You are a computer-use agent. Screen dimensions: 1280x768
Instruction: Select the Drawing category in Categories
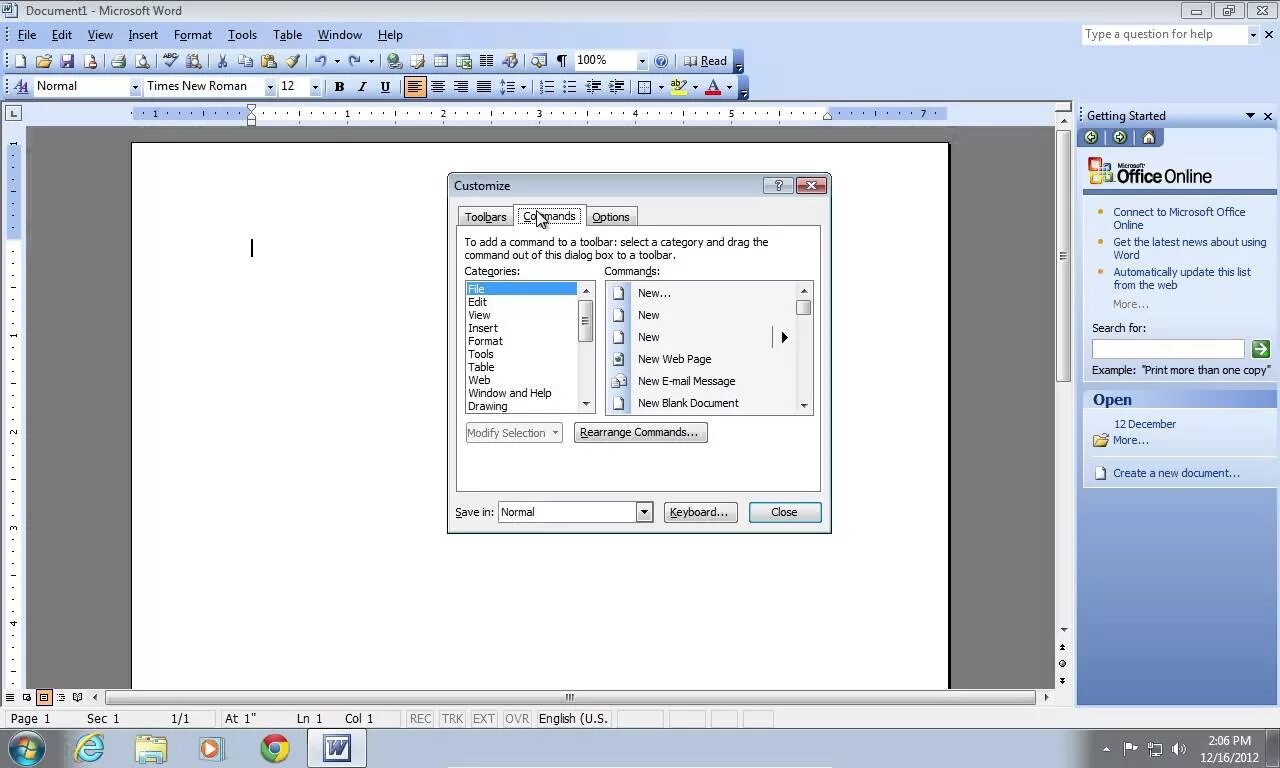(x=521, y=406)
